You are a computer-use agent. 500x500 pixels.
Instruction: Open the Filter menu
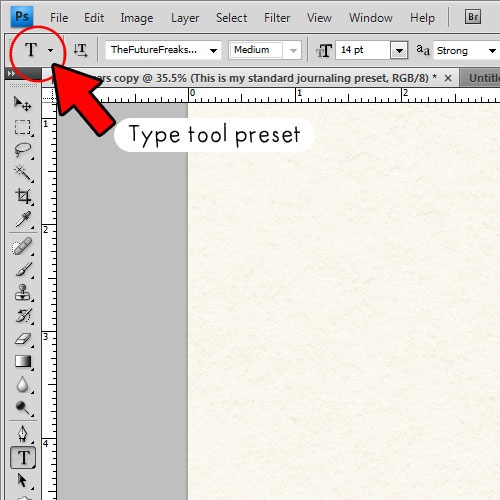(x=277, y=18)
